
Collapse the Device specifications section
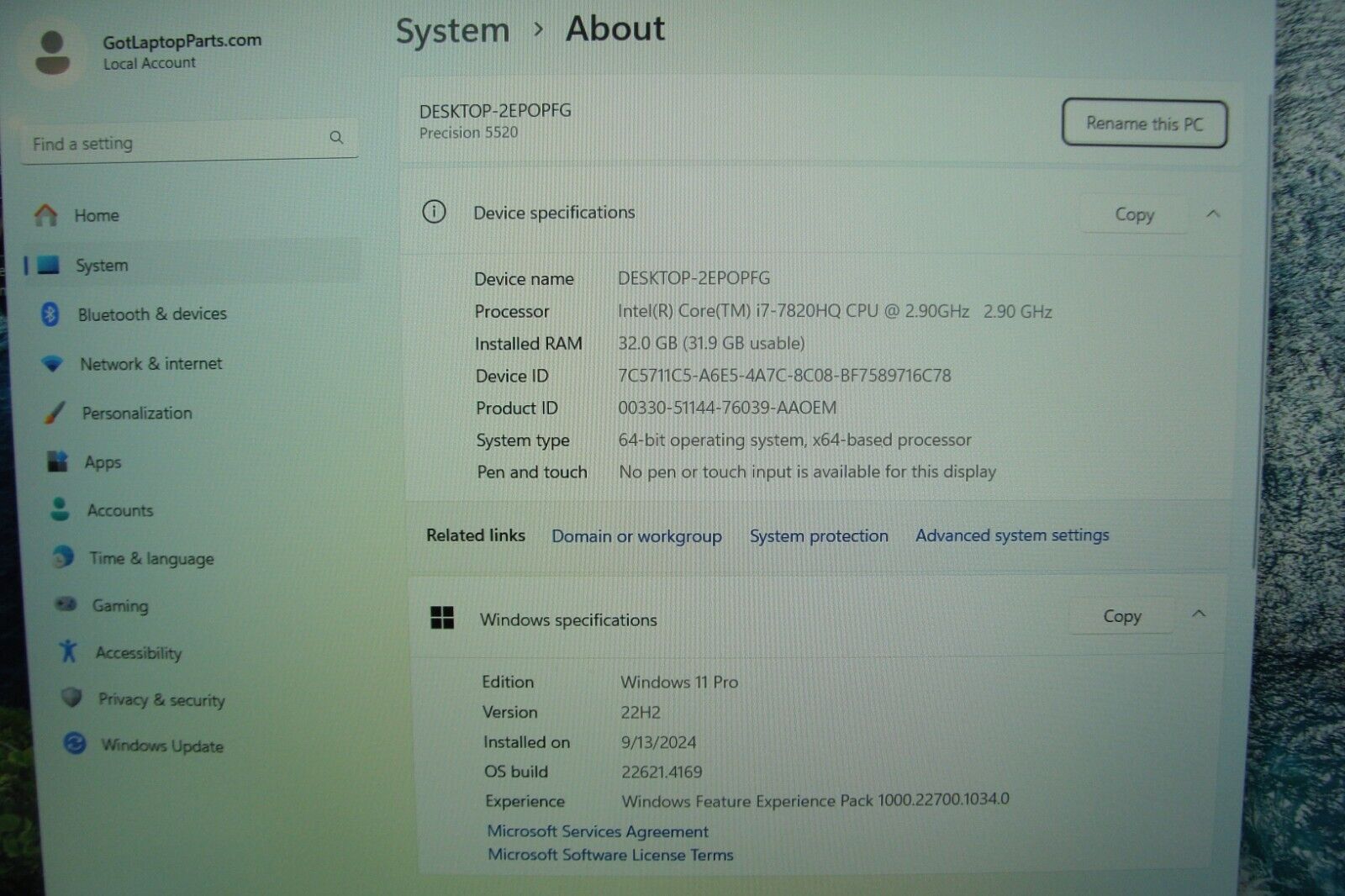point(1213,214)
